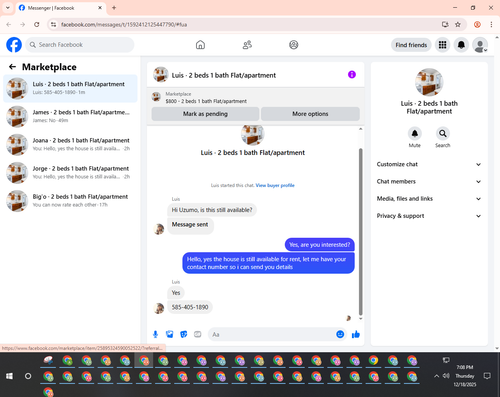Go back using the Marketplace arrow

[x=12, y=67]
